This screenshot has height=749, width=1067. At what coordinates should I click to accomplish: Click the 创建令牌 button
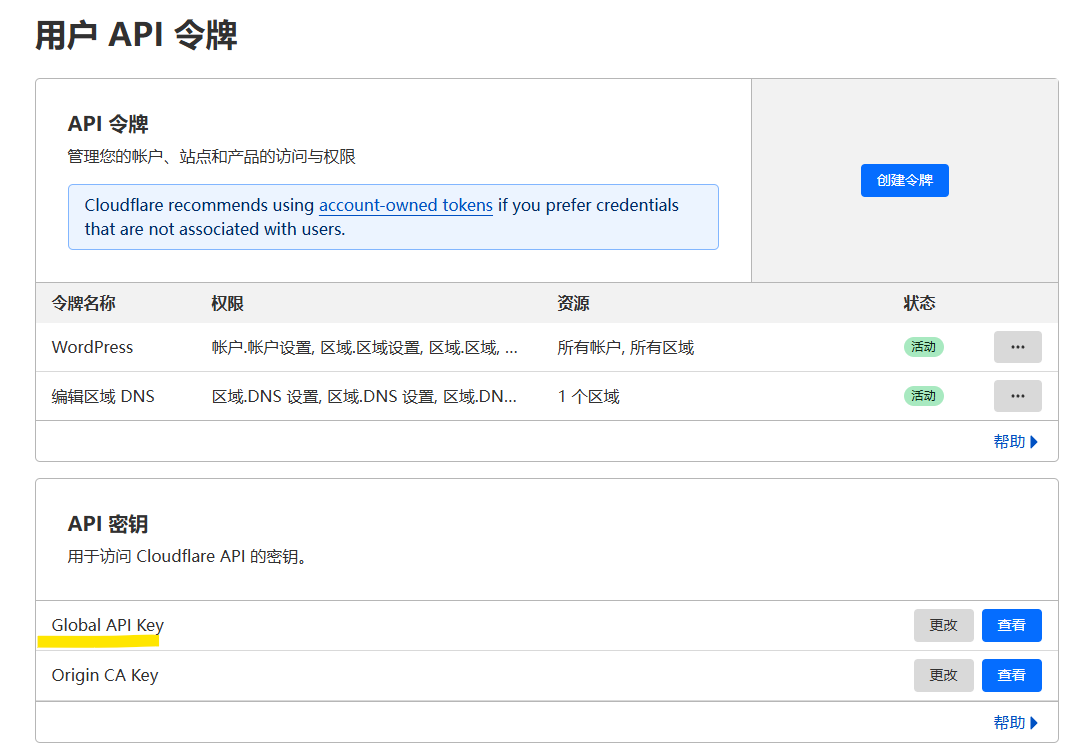point(904,180)
